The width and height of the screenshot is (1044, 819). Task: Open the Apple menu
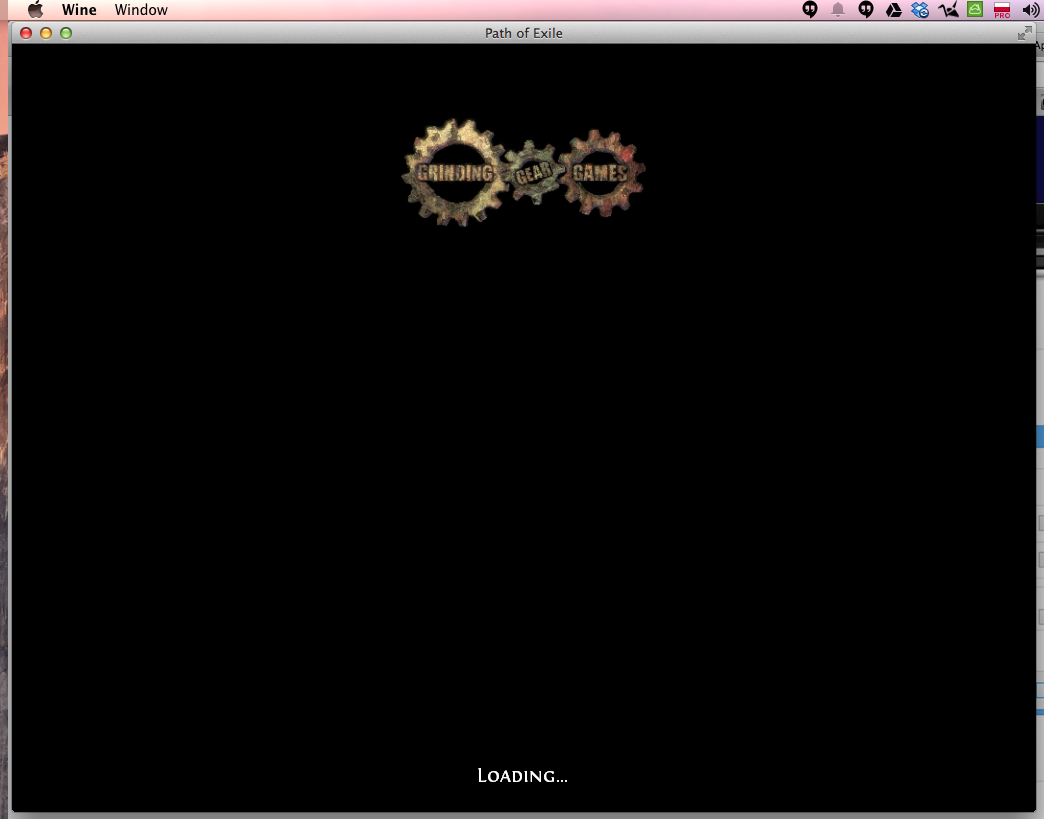tap(35, 9)
